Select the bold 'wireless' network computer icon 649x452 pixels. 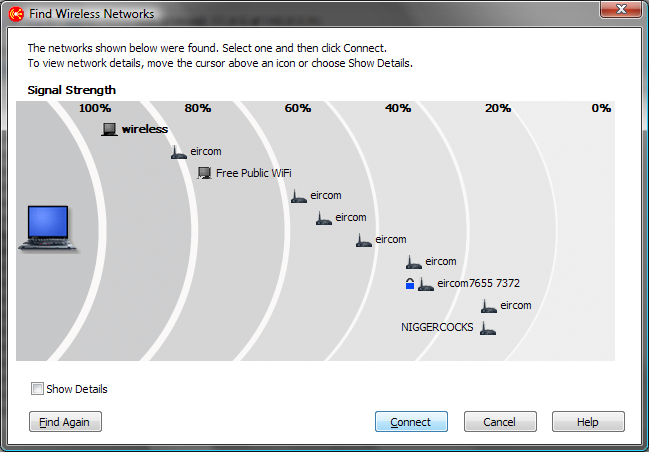tap(110, 129)
